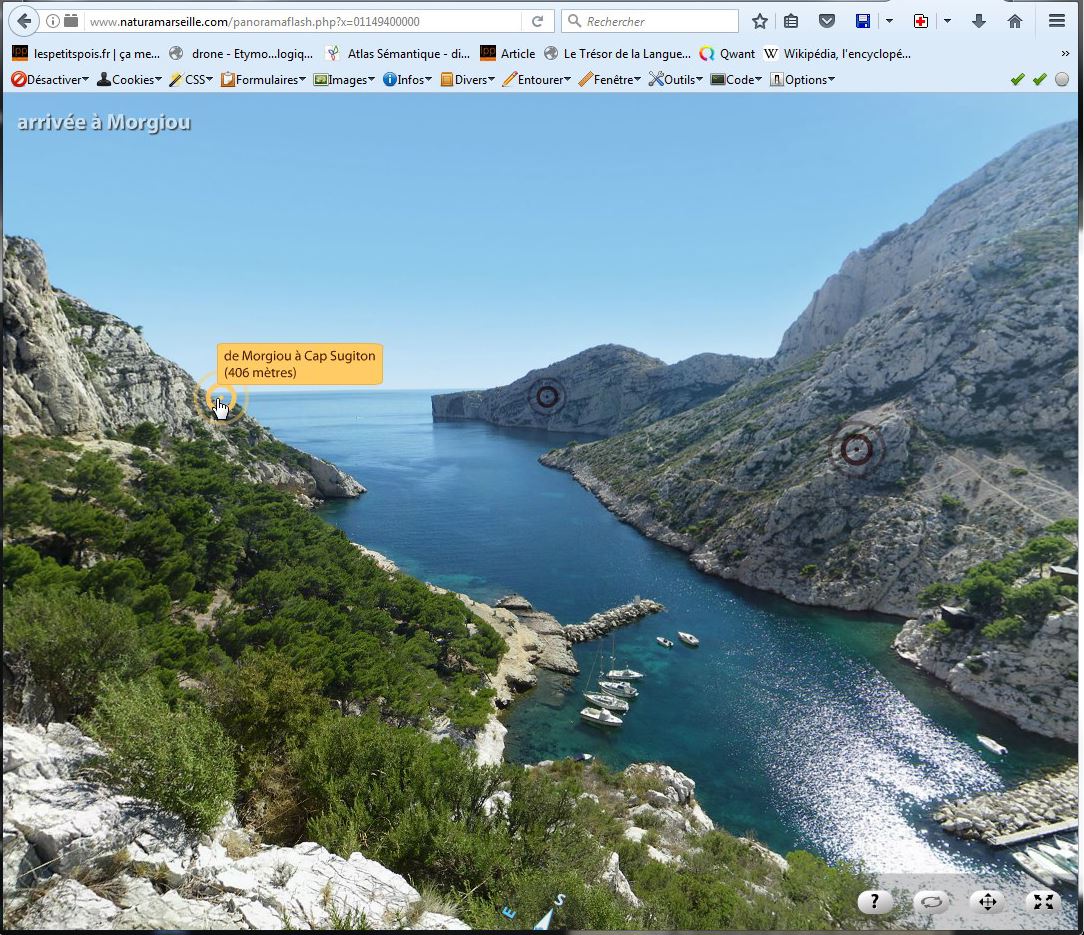Open the Cookies dropdown menu
This screenshot has height=935, width=1084.
130,80
